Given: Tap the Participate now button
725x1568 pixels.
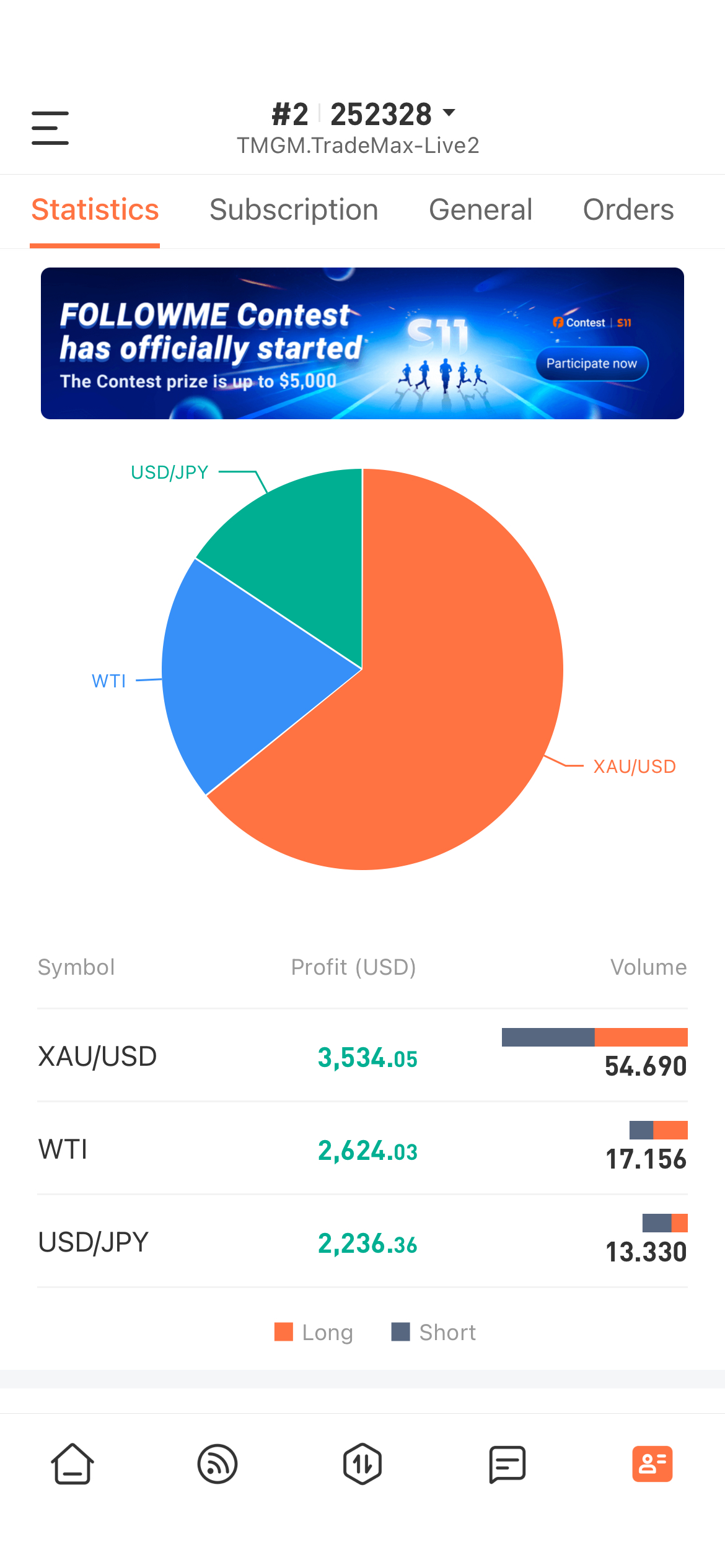Looking at the screenshot, I should tap(592, 364).
